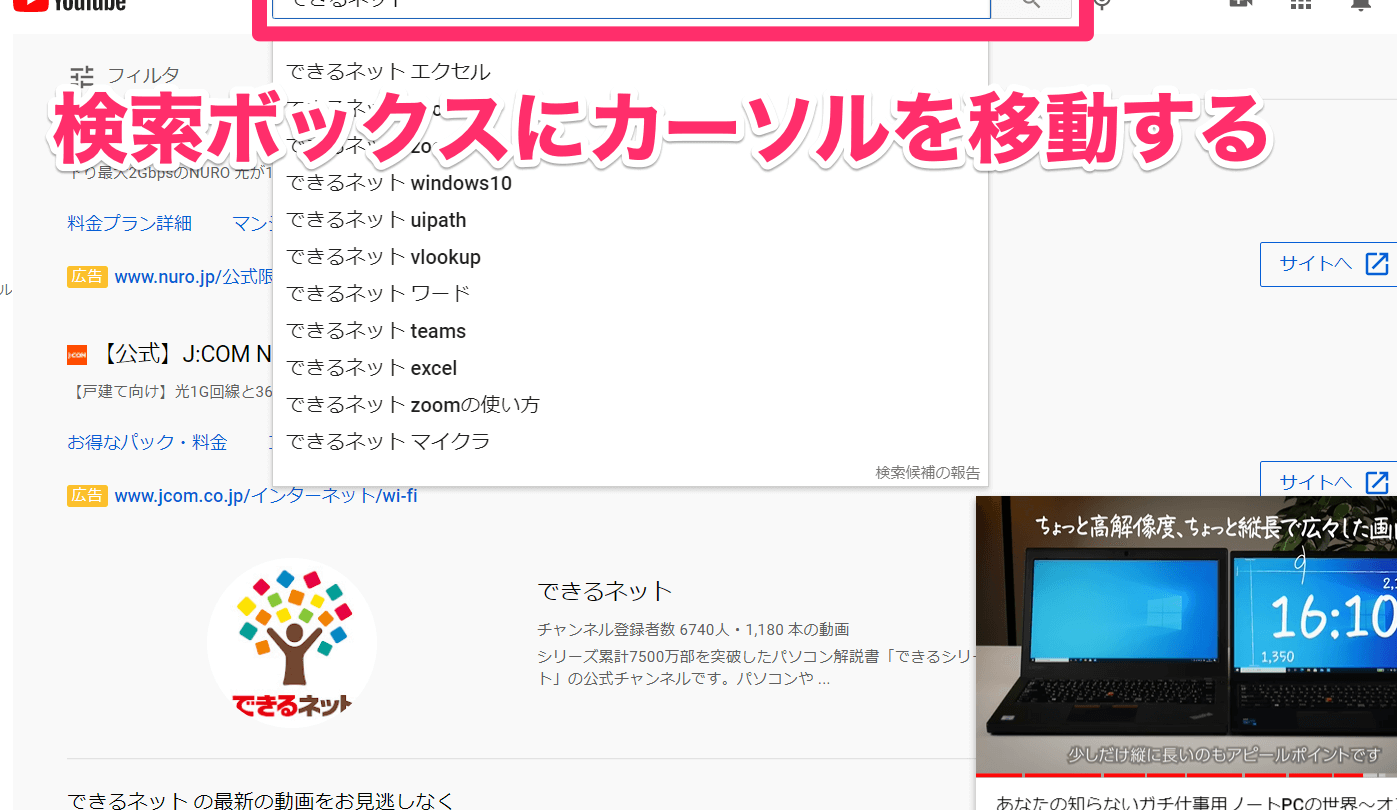
Task: Open video title あなたの知らないガチ仕事用ノートPC
Action: 1196,802
